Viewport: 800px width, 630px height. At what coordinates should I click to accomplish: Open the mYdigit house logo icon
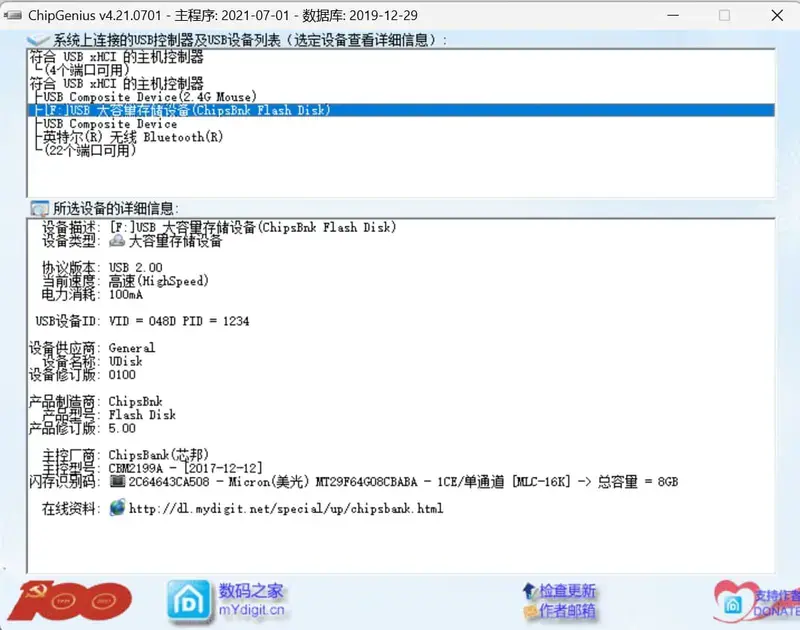click(189, 602)
